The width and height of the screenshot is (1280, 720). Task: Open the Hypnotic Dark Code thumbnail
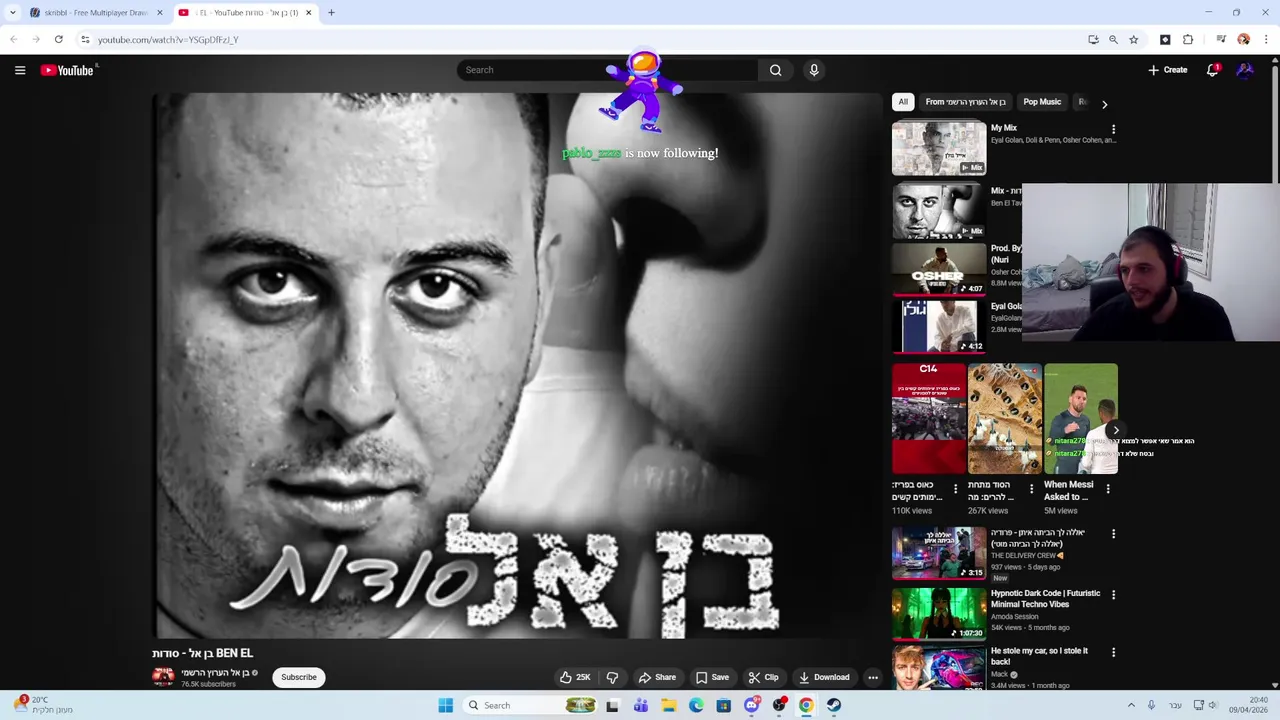(x=939, y=614)
